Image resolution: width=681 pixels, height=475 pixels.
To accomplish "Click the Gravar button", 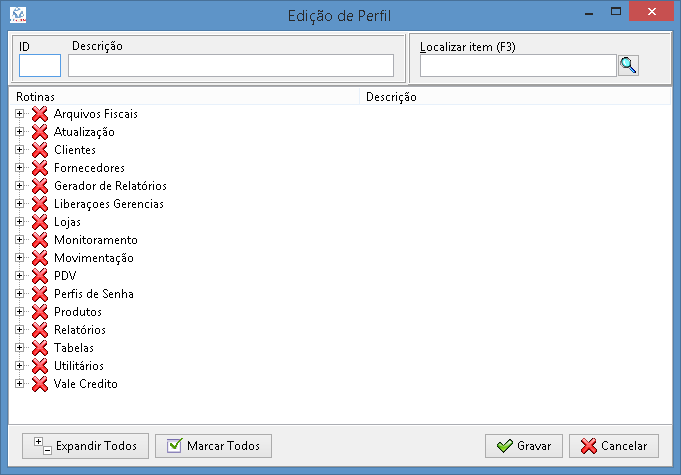I will click(x=524, y=446).
